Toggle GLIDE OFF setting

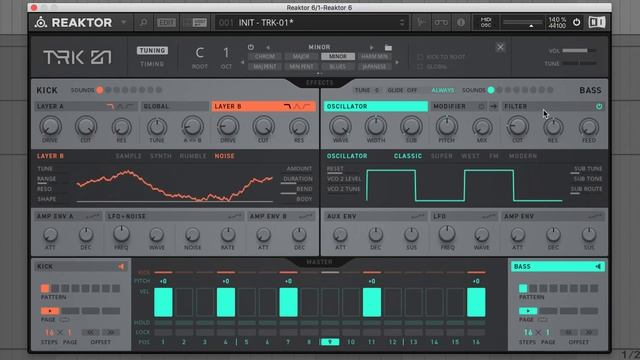pyautogui.click(x=402, y=90)
